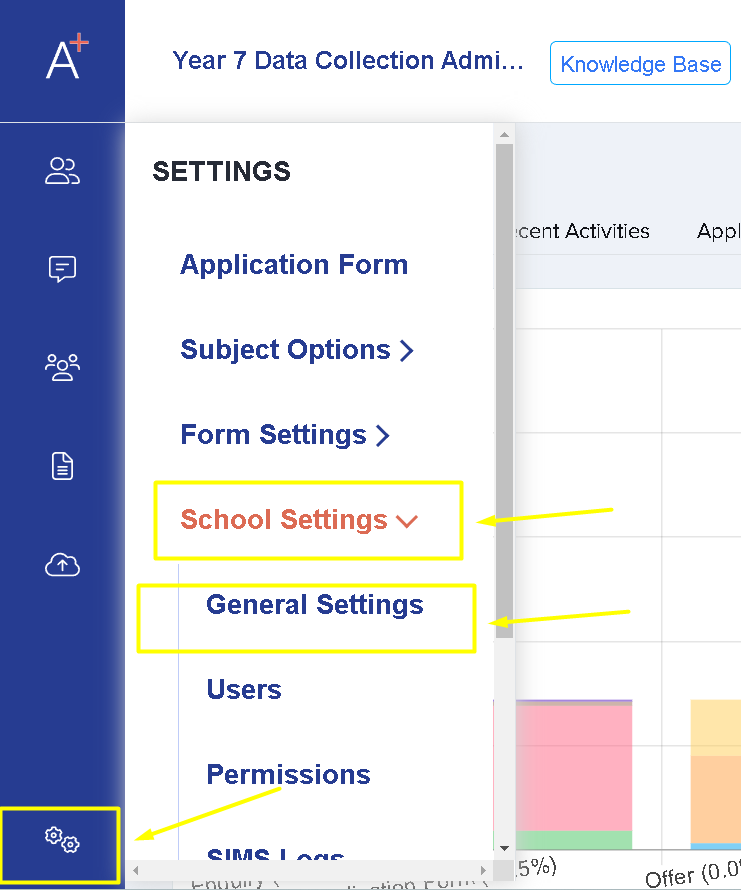Collapse the School Settings section

[x=297, y=520]
